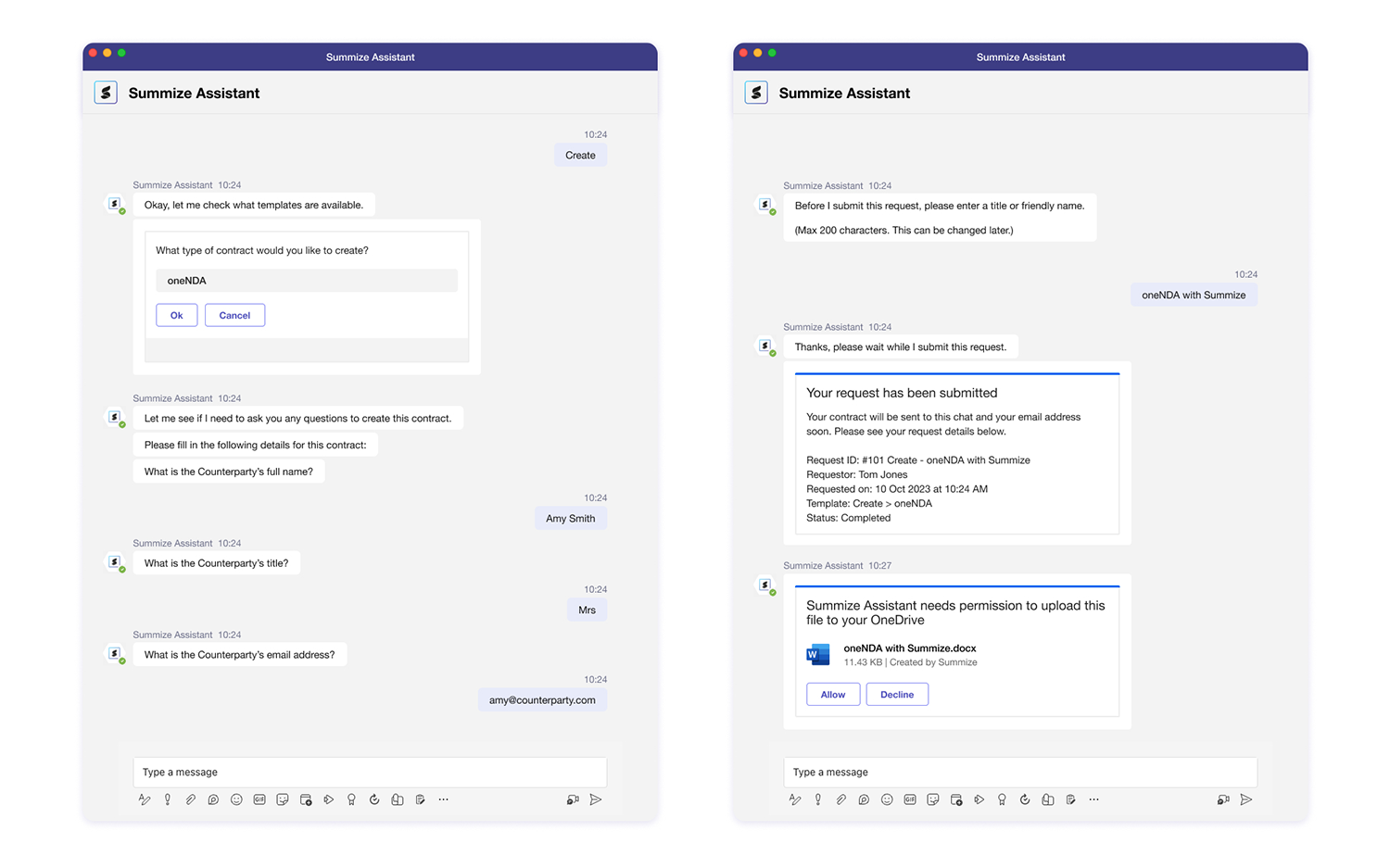Click the 'Status: Completed' line
The image size is (1390, 868).
click(849, 518)
